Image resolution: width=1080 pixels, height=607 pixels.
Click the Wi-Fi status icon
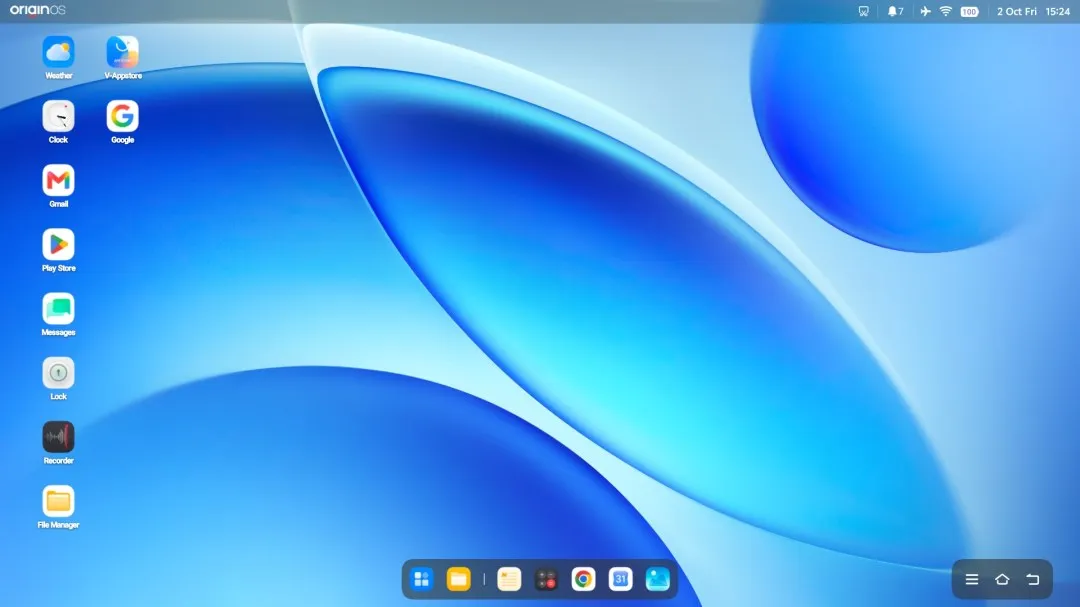[x=946, y=11]
